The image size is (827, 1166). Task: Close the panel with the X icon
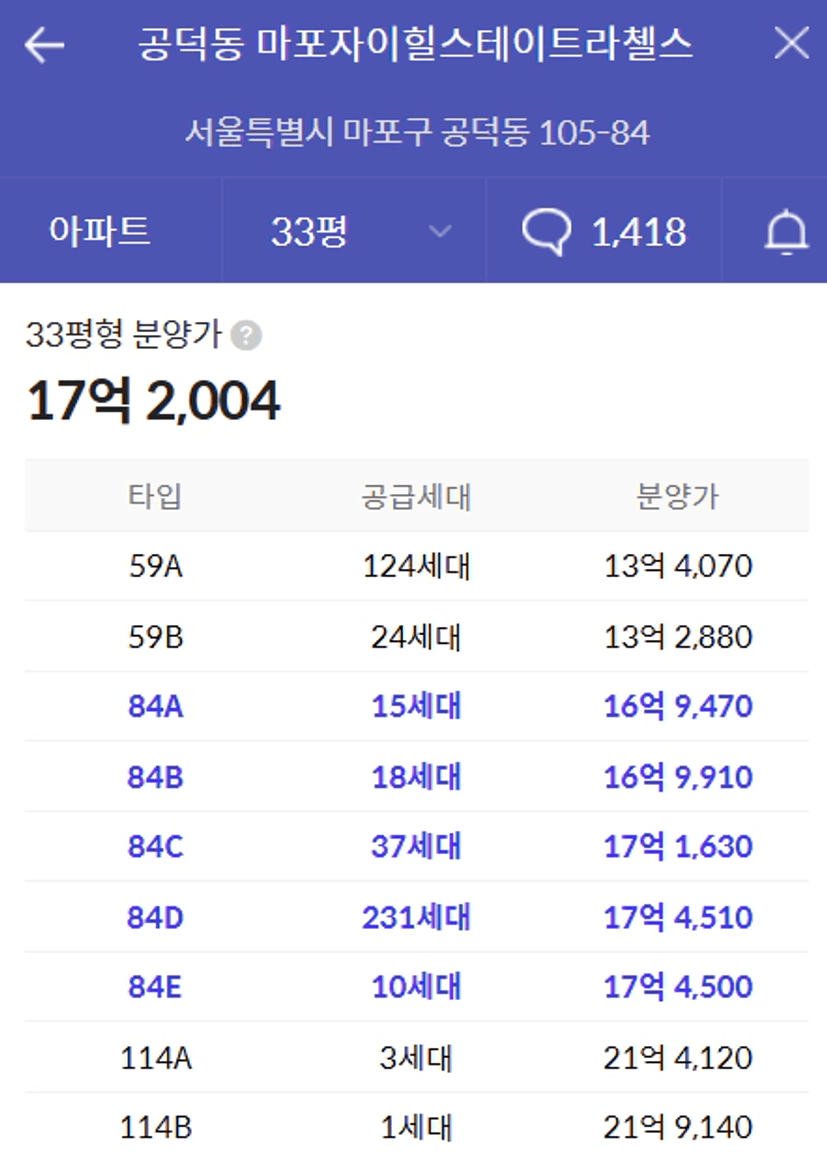(x=791, y=43)
